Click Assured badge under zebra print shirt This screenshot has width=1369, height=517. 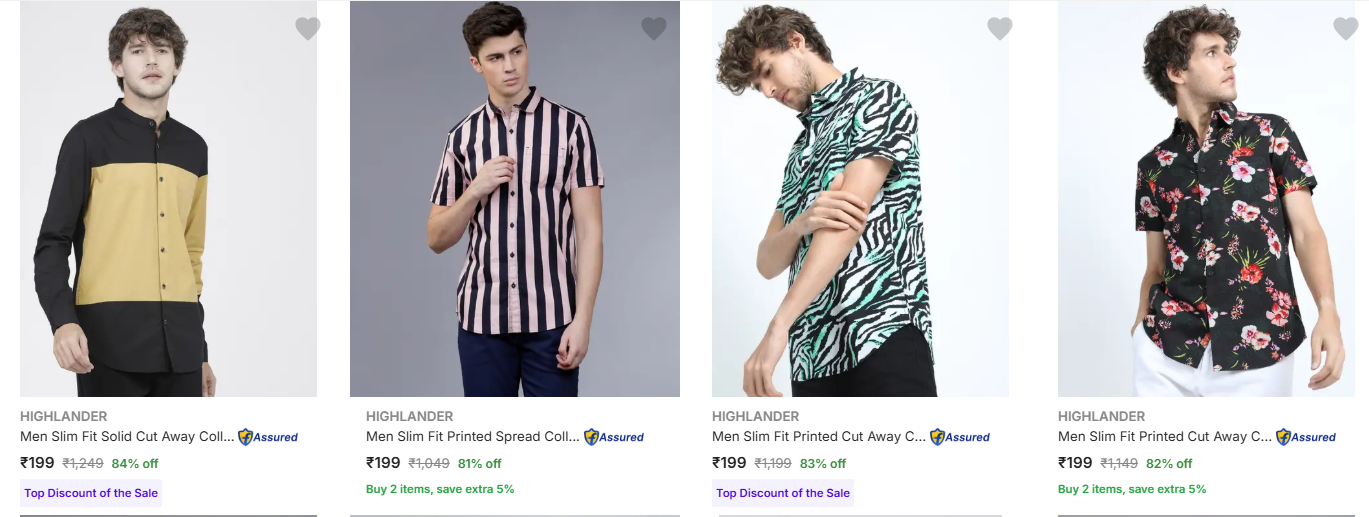(960, 437)
